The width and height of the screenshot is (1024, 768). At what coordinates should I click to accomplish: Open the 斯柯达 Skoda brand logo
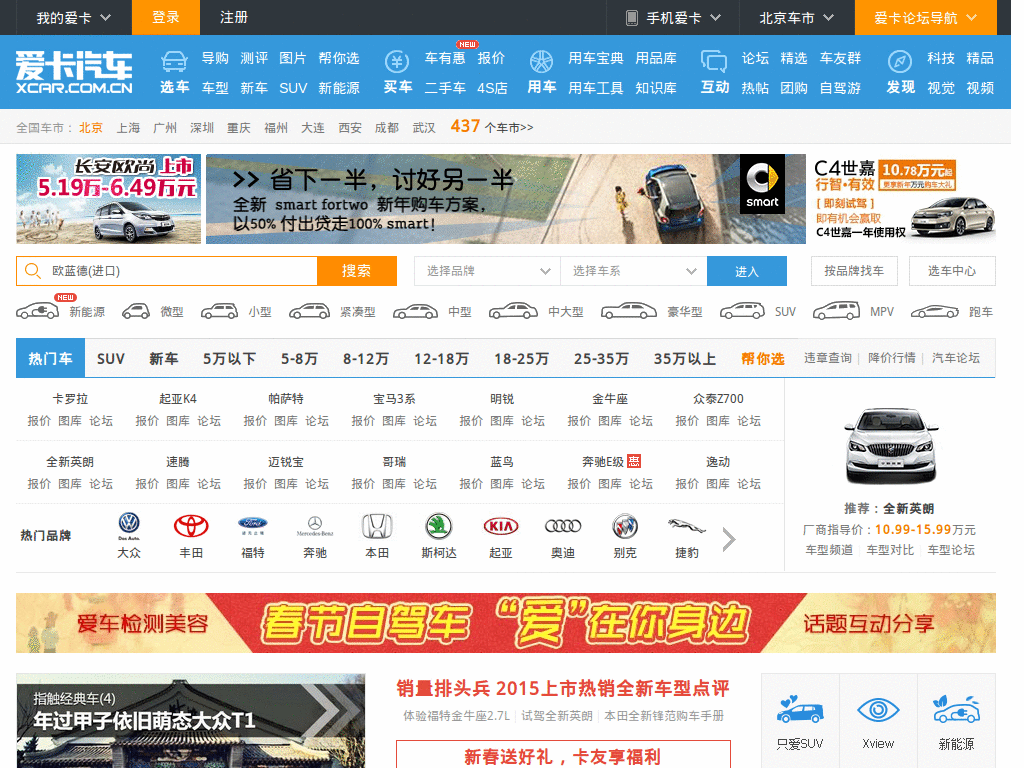[x=439, y=526]
